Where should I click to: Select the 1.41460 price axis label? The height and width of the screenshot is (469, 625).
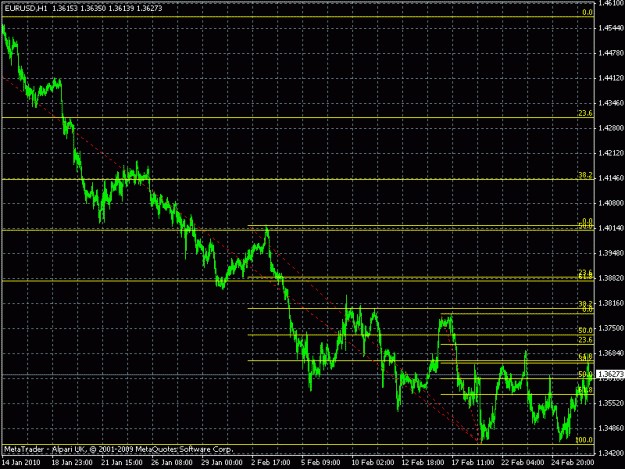pyautogui.click(x=611, y=179)
